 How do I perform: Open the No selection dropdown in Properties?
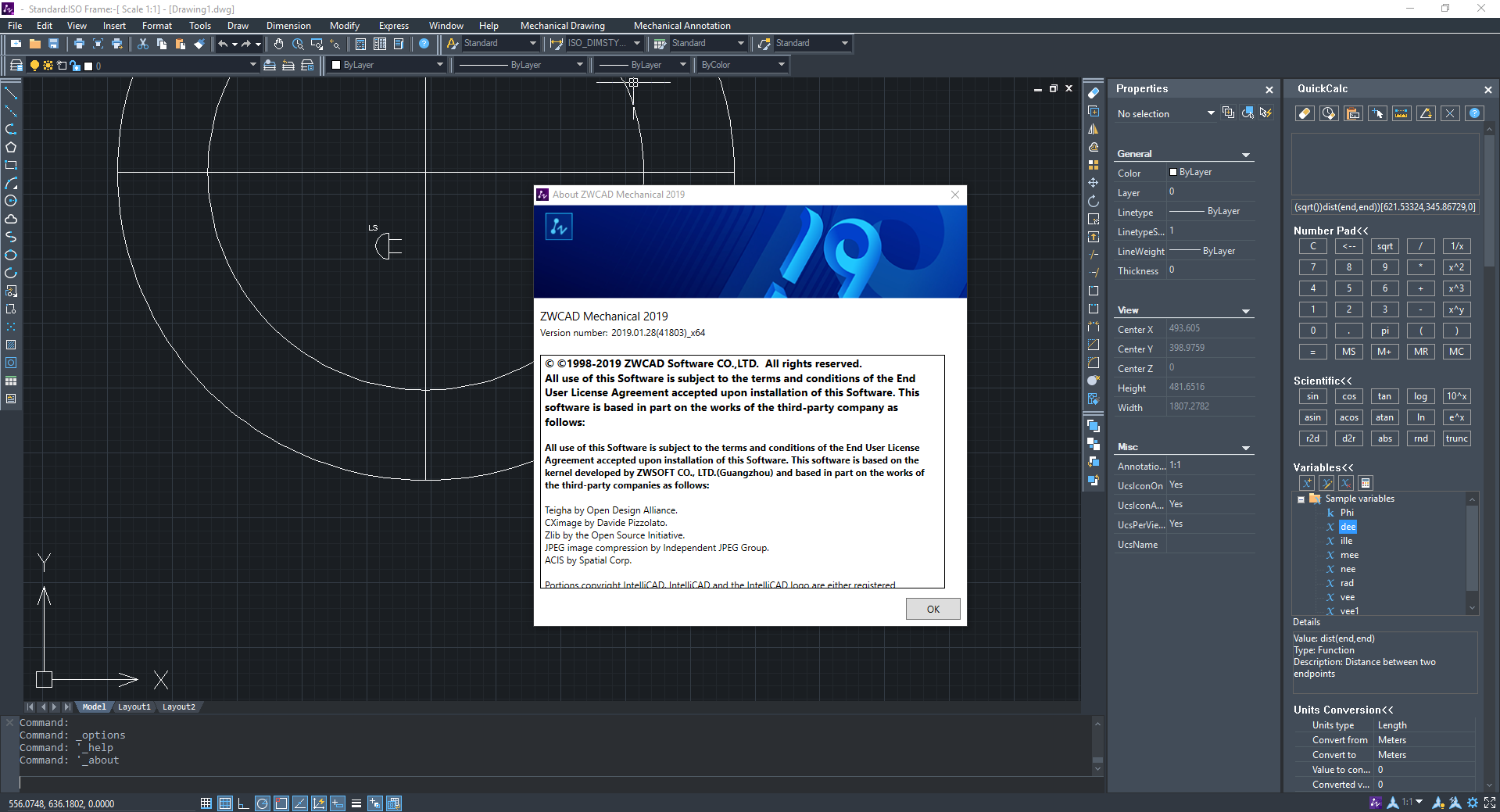[x=1165, y=114]
